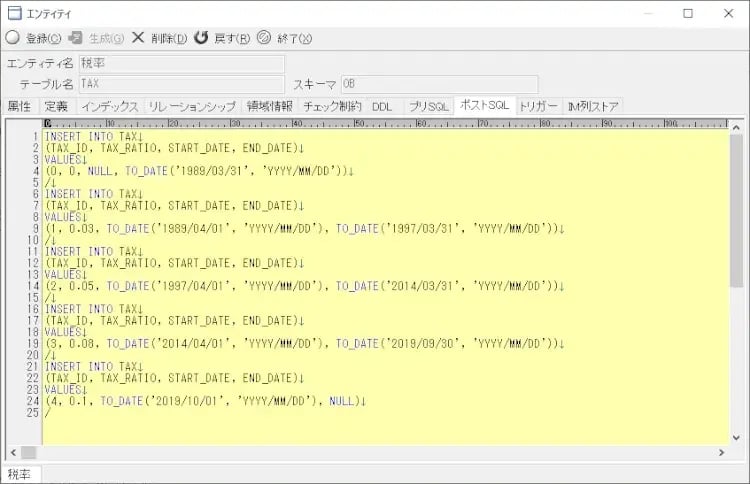Click the テーブル名 field containing TAX
The image size is (750, 484).
click(181, 84)
